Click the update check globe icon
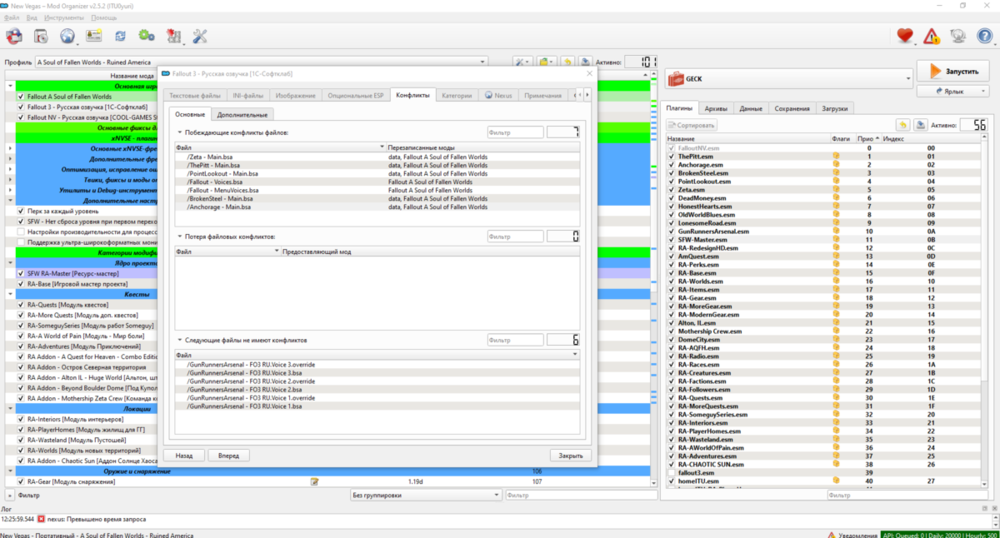 (x=958, y=36)
